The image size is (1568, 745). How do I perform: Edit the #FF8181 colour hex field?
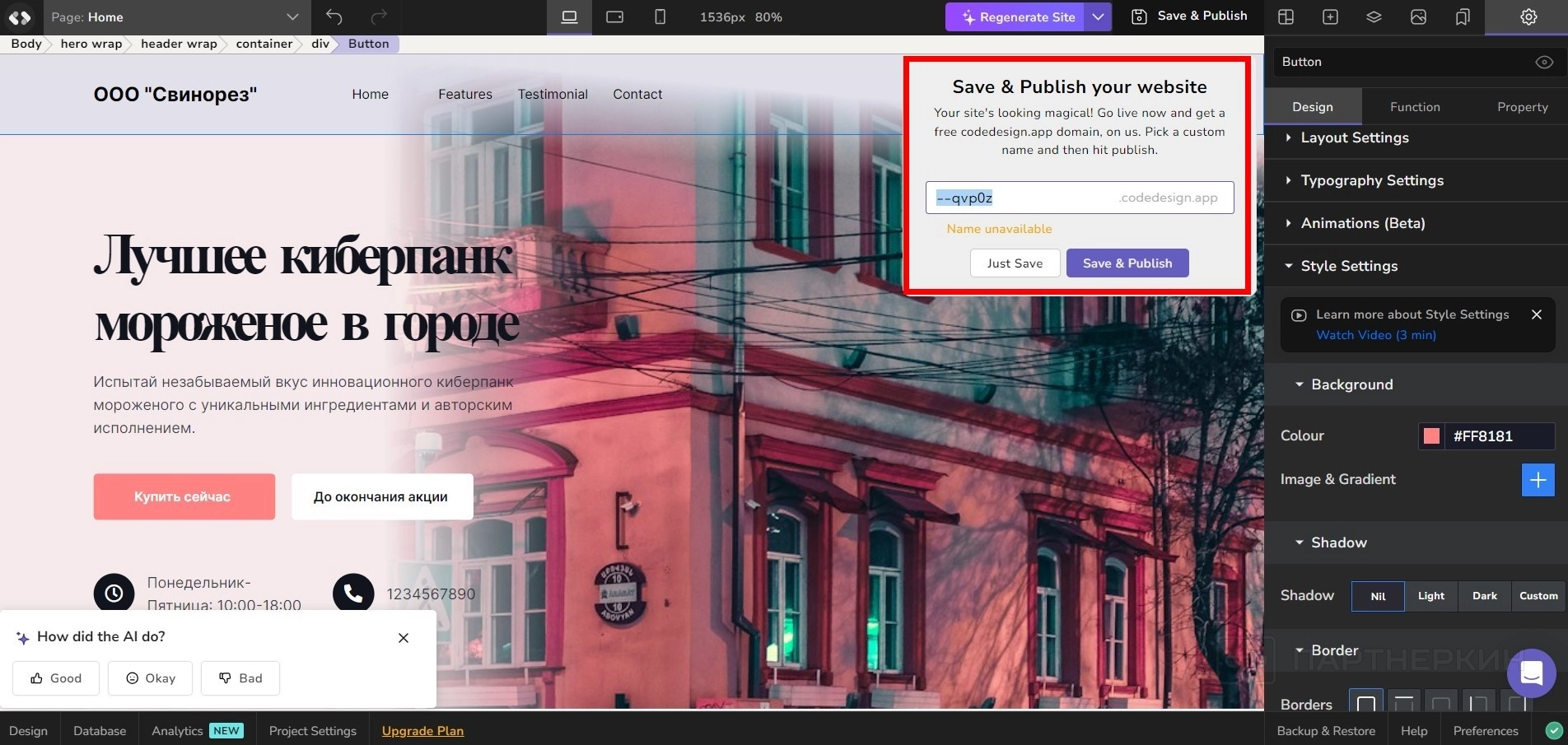click(1499, 436)
